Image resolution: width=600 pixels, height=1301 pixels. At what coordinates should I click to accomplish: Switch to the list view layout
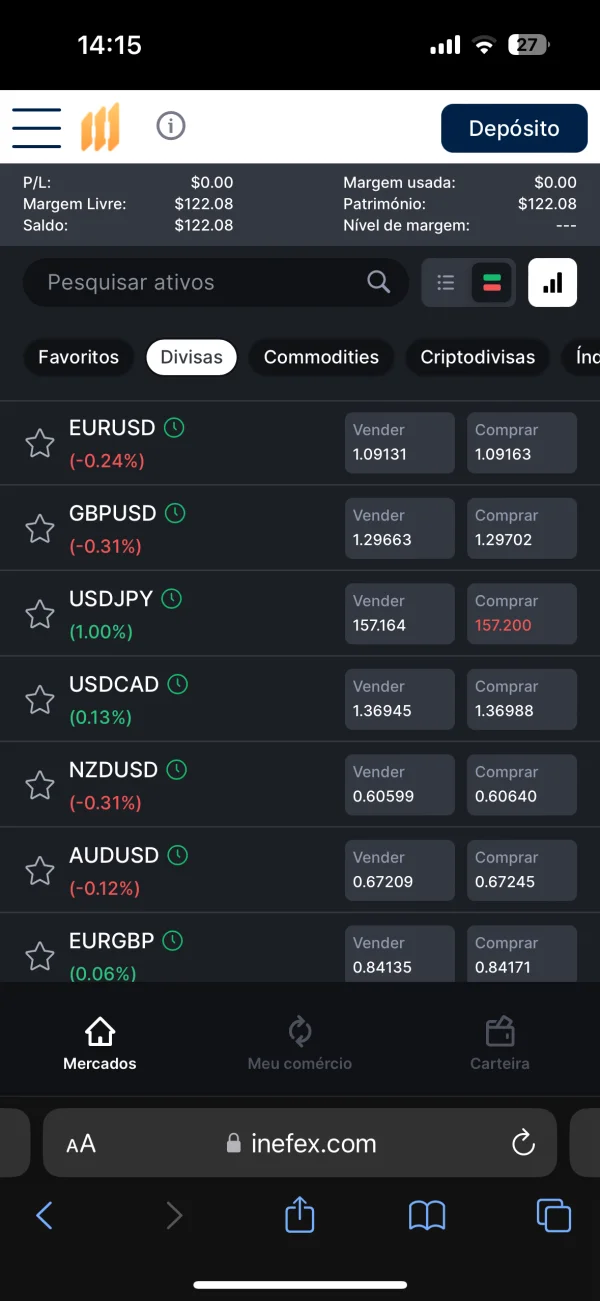[446, 283]
